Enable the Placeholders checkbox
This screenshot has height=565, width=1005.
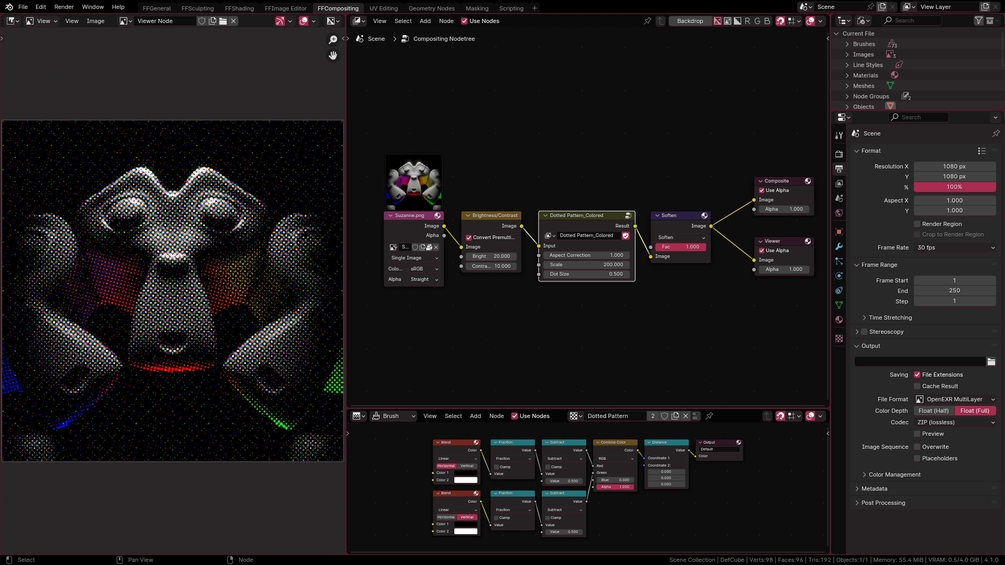click(917, 459)
